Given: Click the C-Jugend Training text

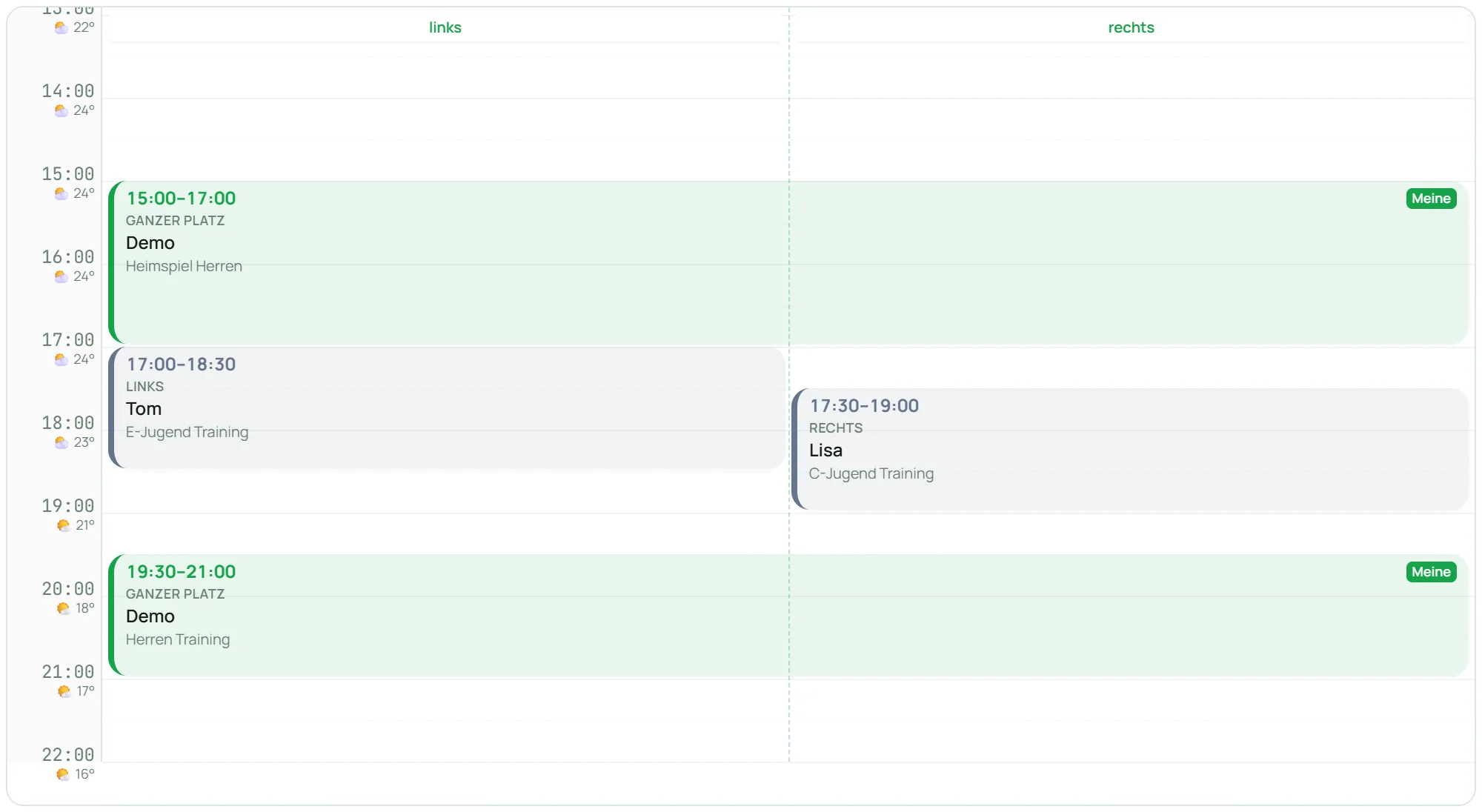Looking at the screenshot, I should tap(871, 473).
